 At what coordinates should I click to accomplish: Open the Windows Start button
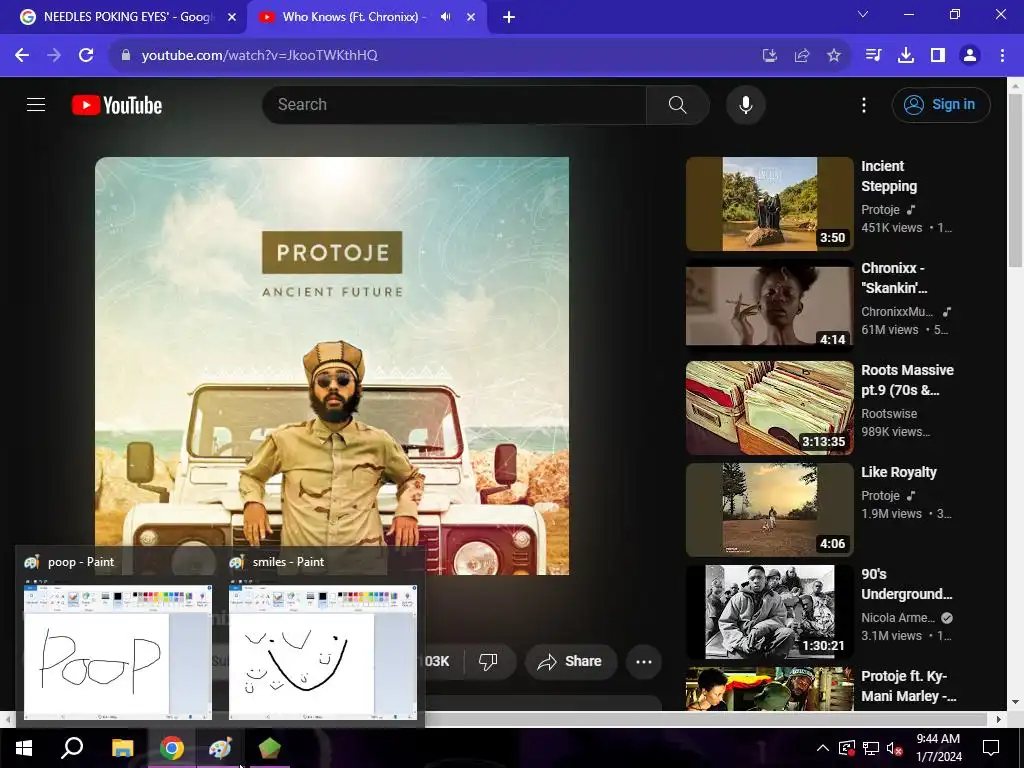tap(24, 748)
